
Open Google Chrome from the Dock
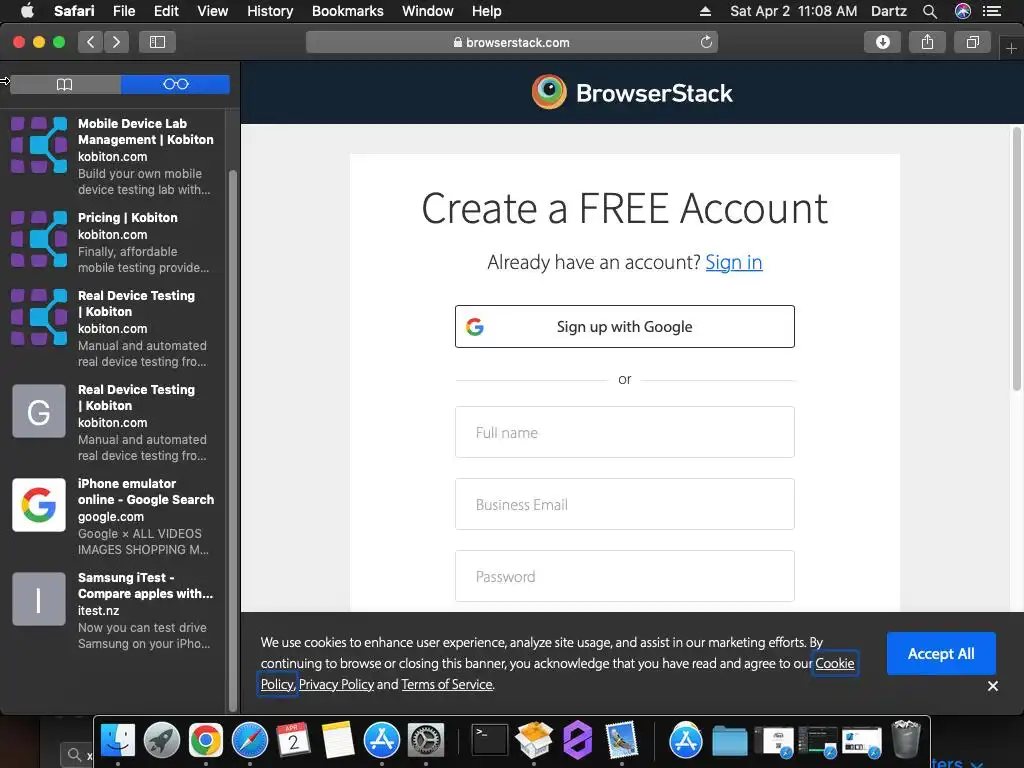coord(206,741)
